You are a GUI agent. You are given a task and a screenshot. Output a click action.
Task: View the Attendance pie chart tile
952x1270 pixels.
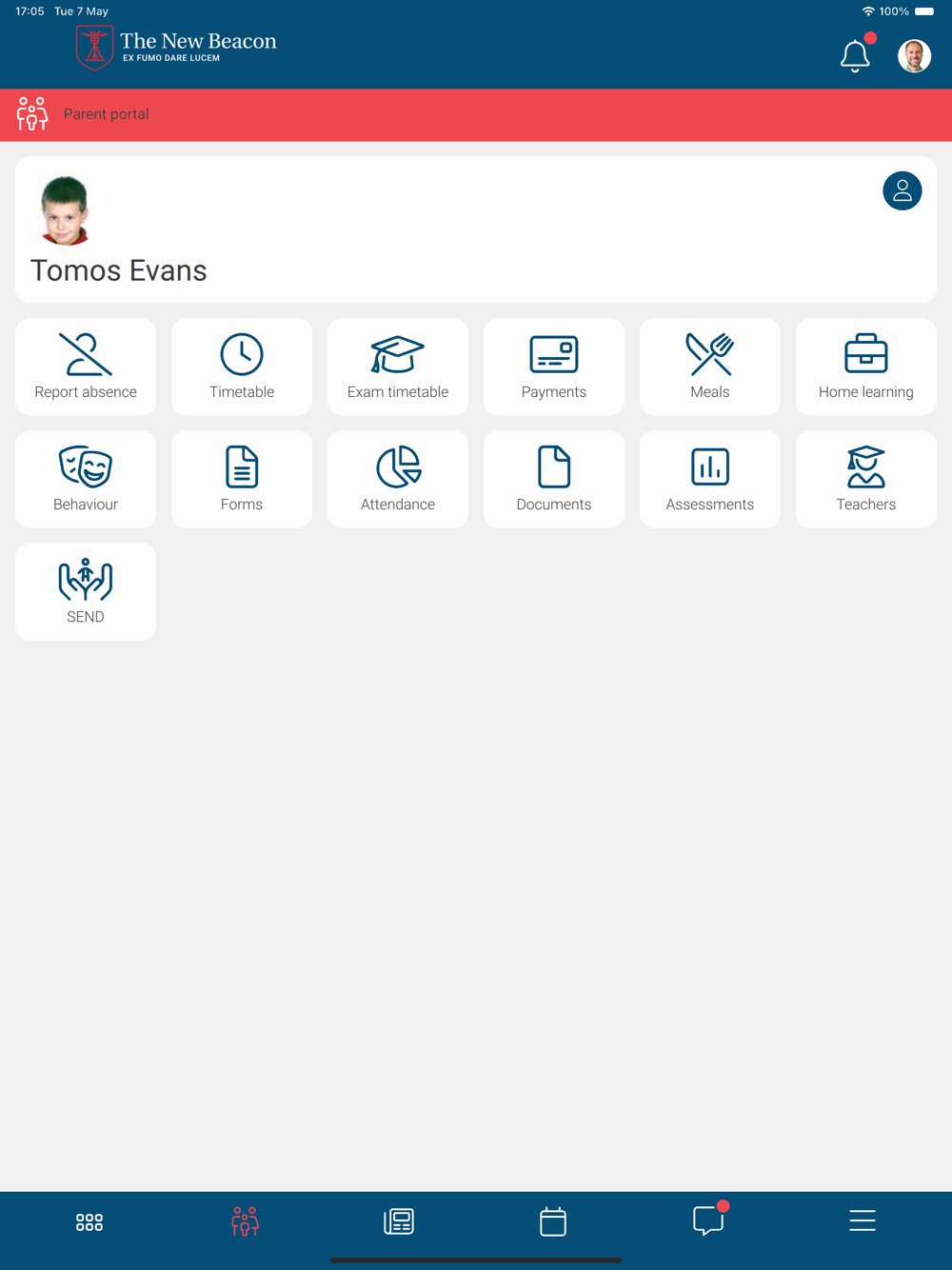(x=398, y=479)
